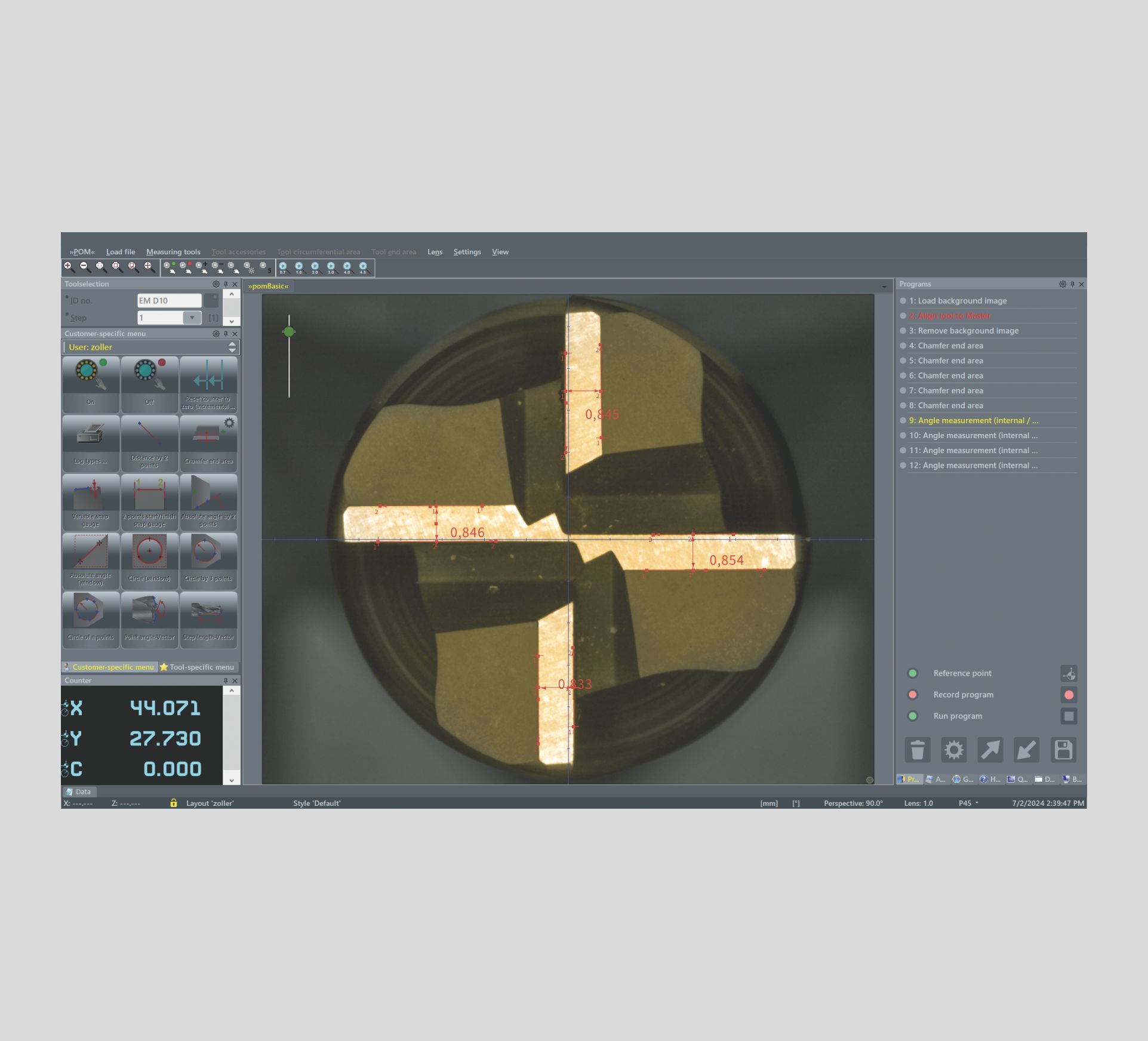
Task: Click the zoom in magnifier icon
Action: (69, 267)
